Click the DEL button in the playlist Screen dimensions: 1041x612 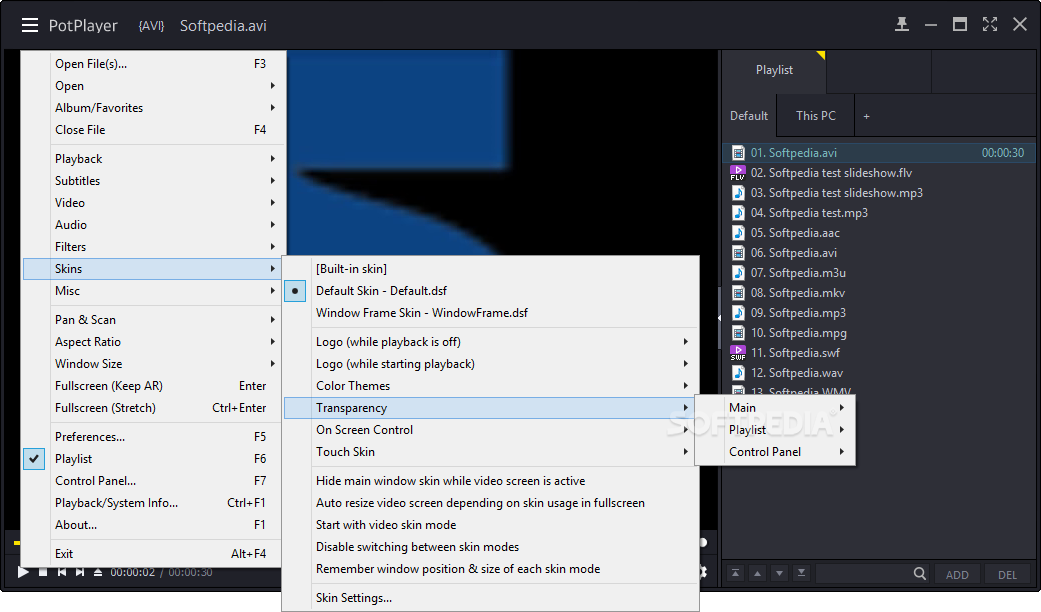coord(1007,575)
